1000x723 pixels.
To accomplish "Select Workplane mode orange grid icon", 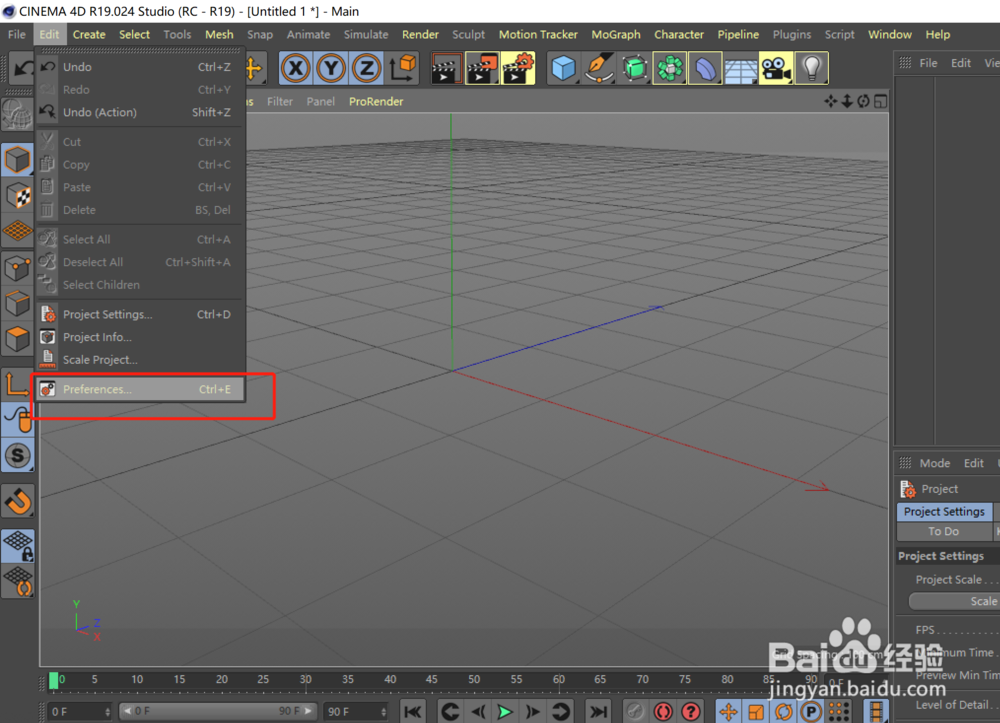I will pos(17,231).
